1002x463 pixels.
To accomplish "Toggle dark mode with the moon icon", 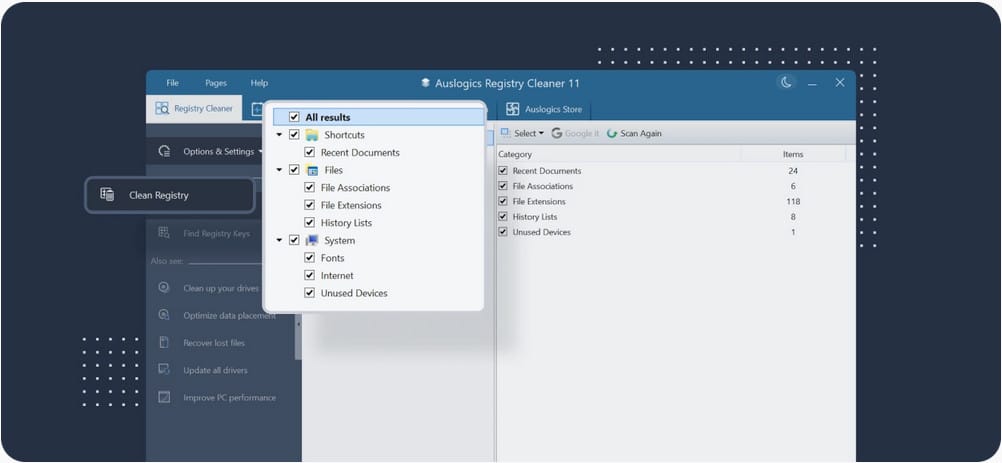I will click(786, 82).
